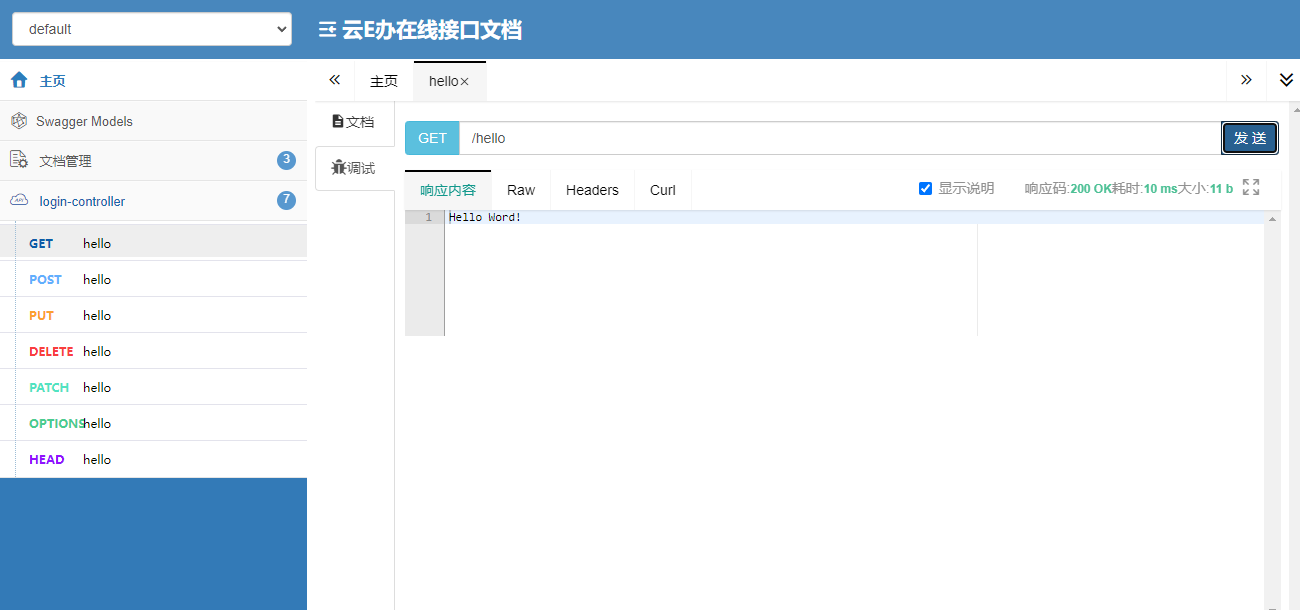Close the hello tab
The height and width of the screenshot is (610, 1300).
(x=464, y=82)
